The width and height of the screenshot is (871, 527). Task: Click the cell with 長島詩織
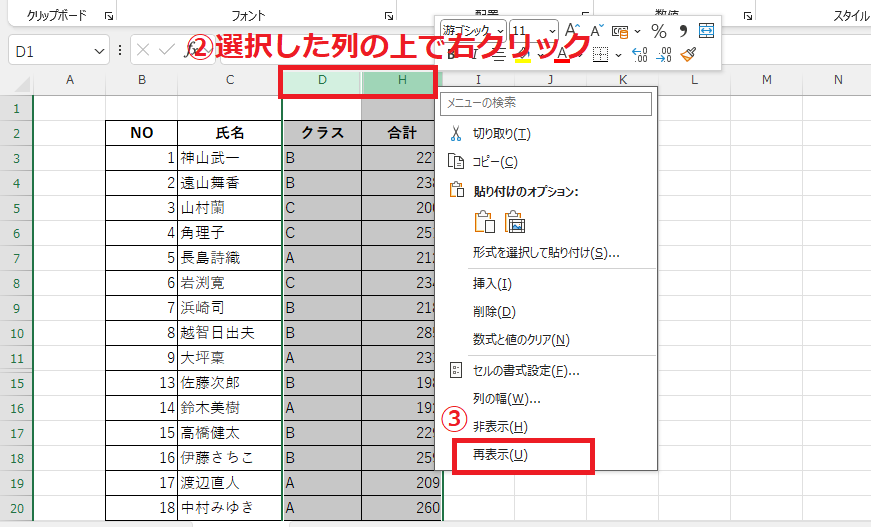[230, 258]
